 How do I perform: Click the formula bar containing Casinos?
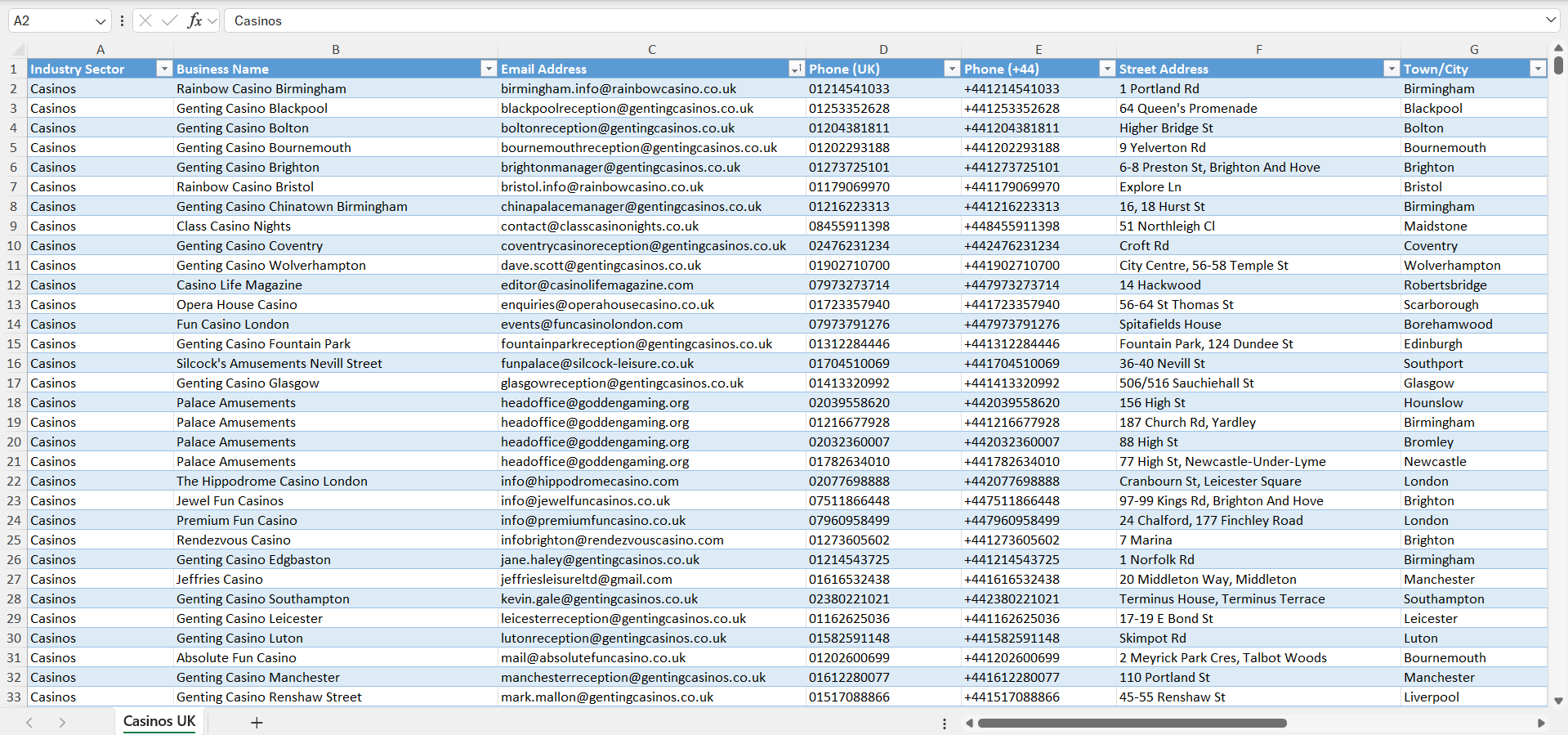(882, 21)
